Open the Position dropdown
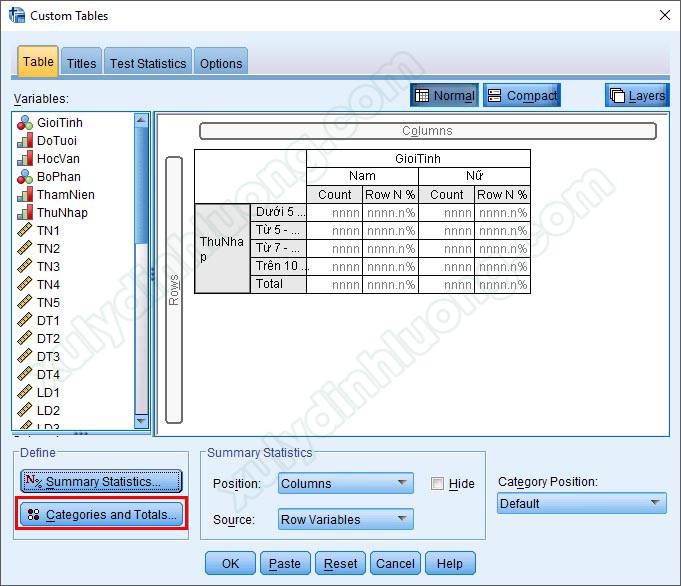This screenshot has height=586, width=681. [x=345, y=484]
